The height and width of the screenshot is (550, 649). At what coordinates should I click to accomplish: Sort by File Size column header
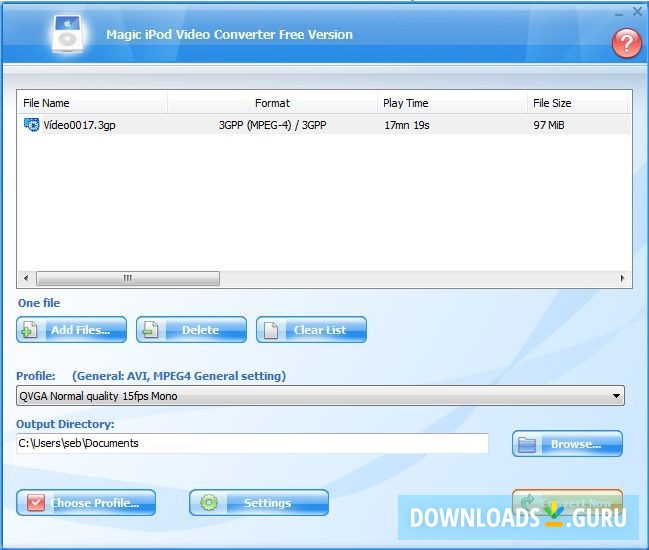(578, 103)
